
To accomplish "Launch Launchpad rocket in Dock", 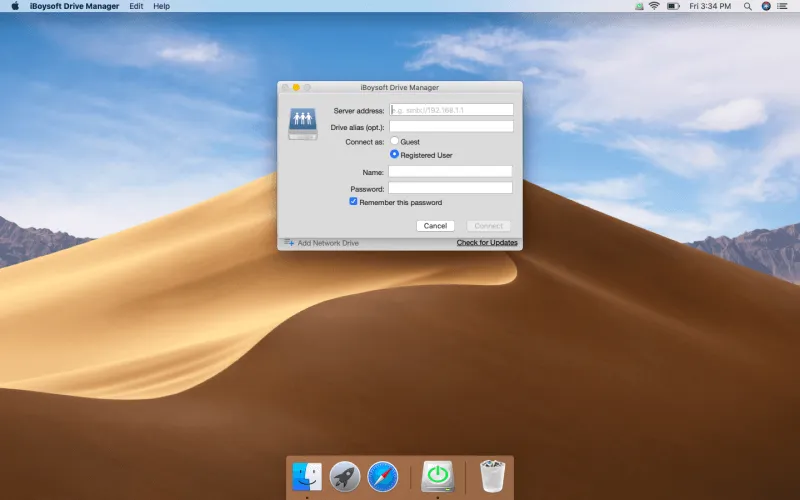I will point(345,477).
